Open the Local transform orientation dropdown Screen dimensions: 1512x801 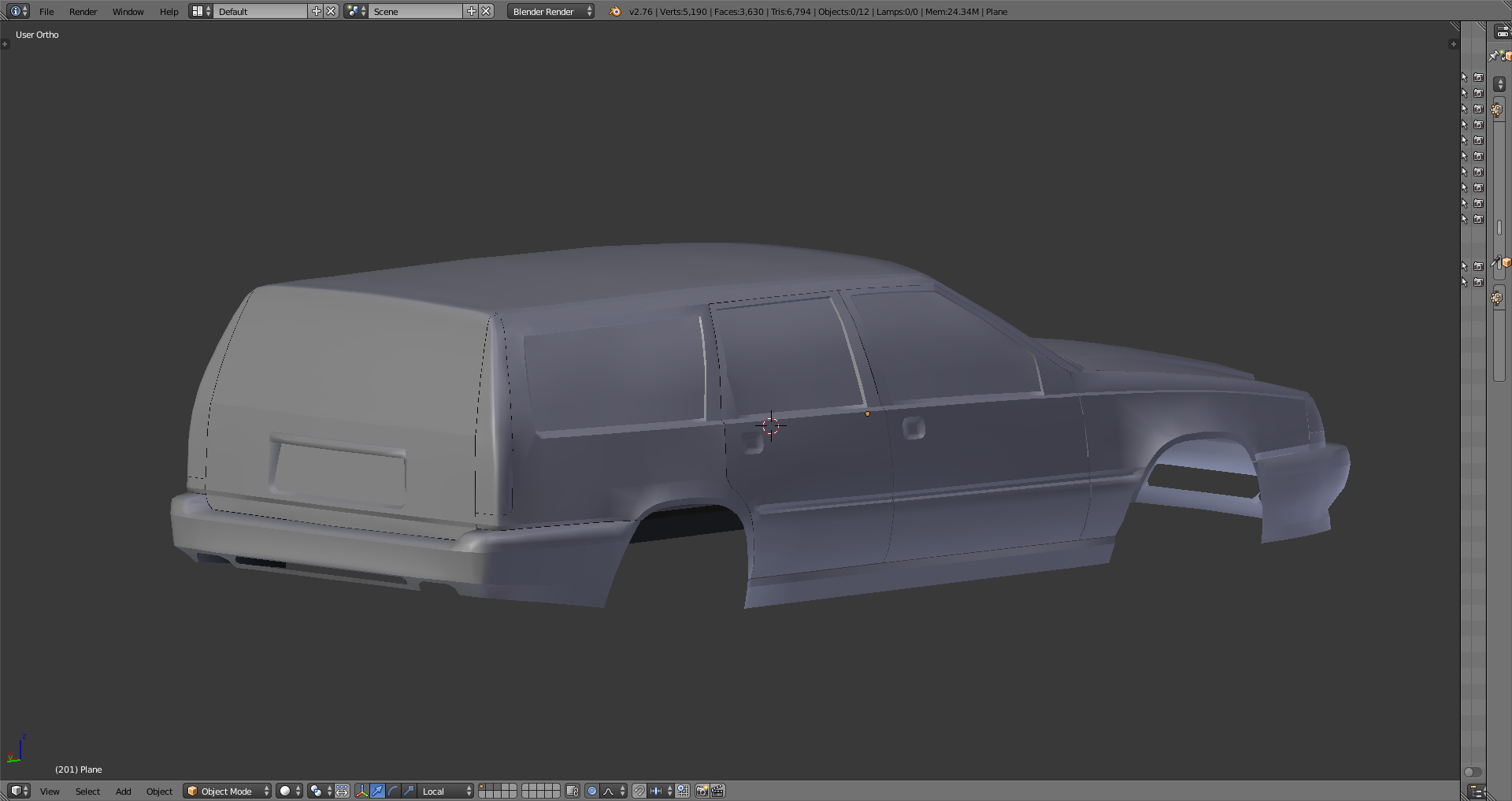[446, 791]
